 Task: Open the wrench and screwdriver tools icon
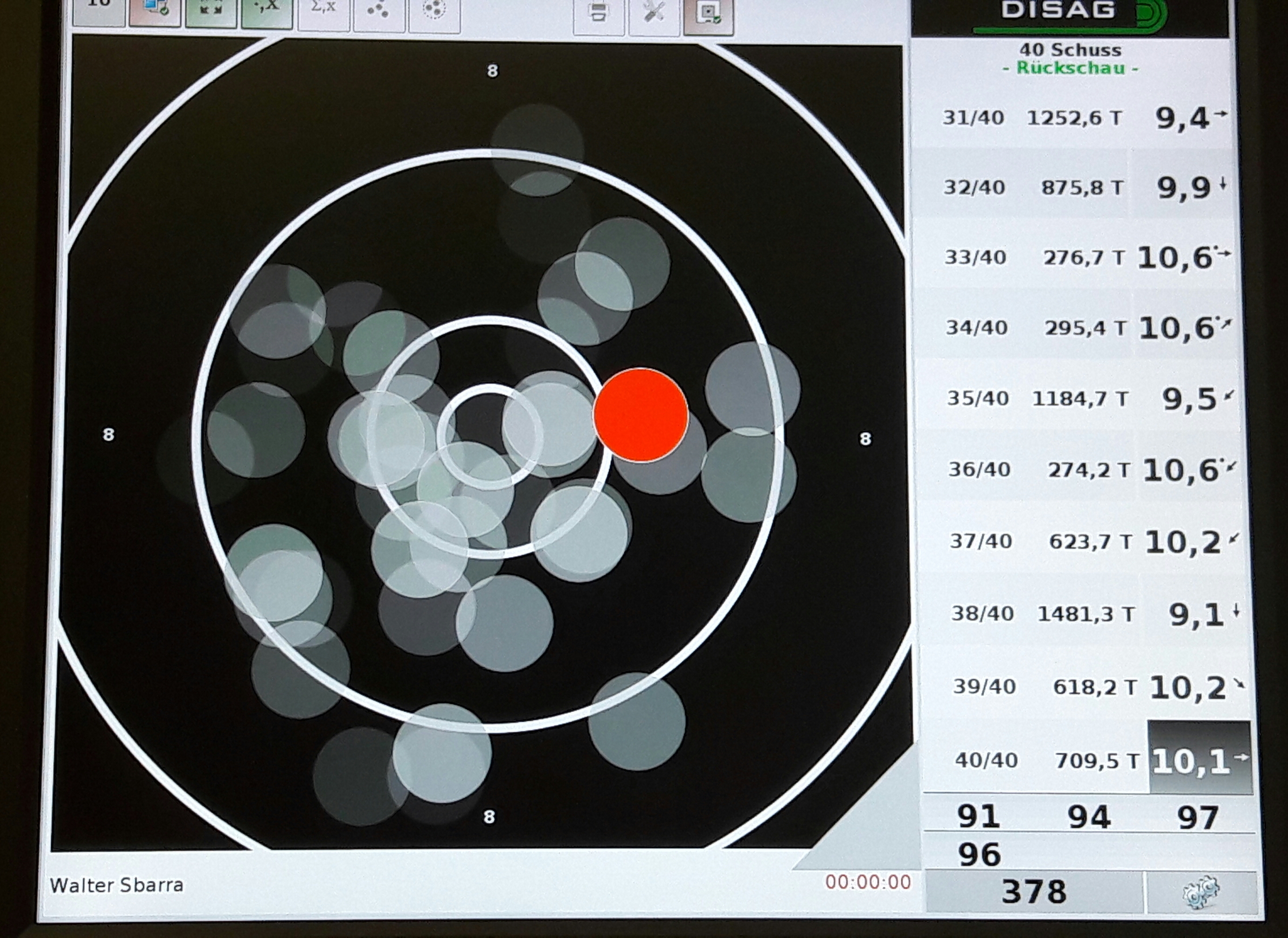(653, 13)
